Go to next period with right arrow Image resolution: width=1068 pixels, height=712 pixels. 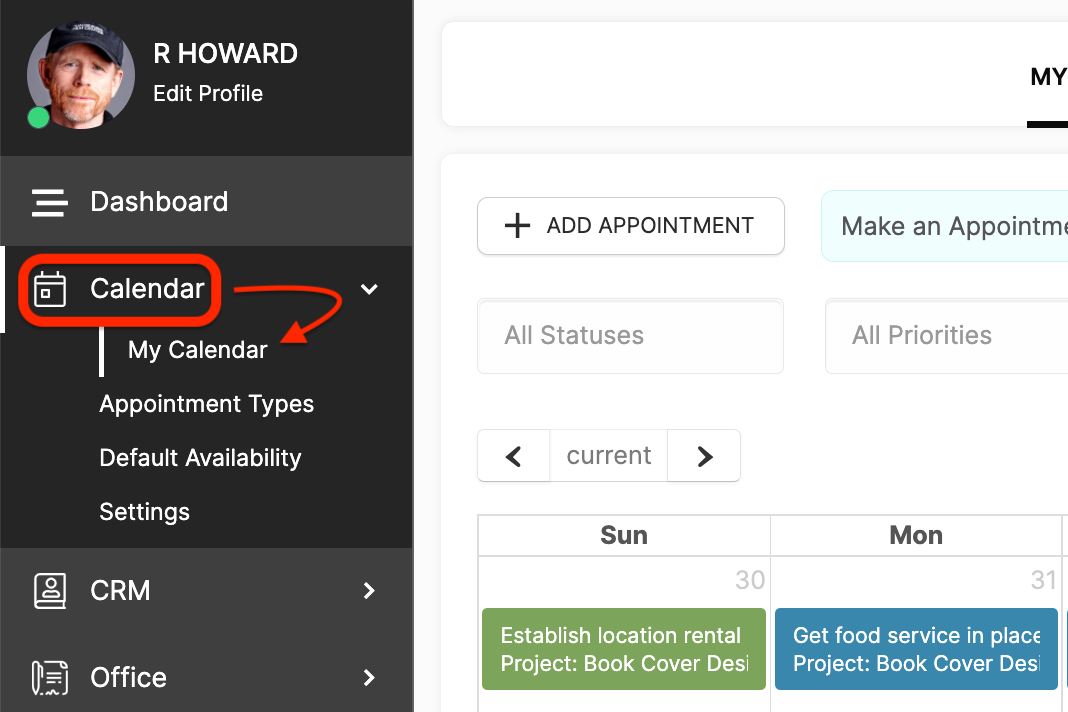[704, 456]
